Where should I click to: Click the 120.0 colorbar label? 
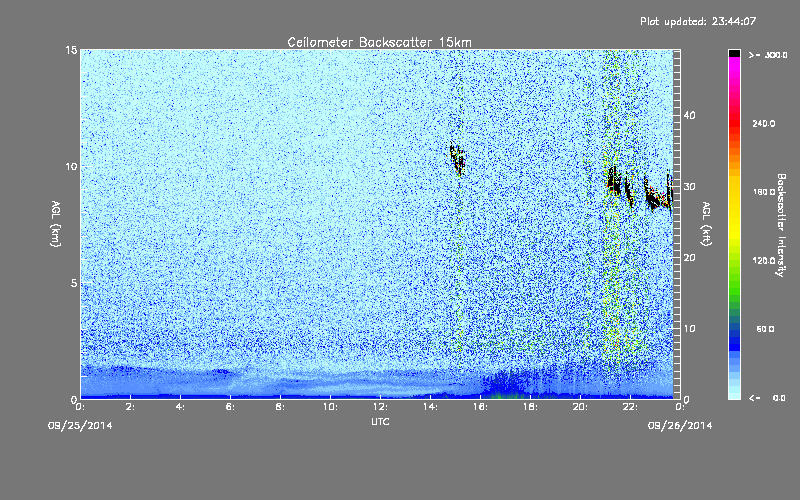click(x=763, y=261)
